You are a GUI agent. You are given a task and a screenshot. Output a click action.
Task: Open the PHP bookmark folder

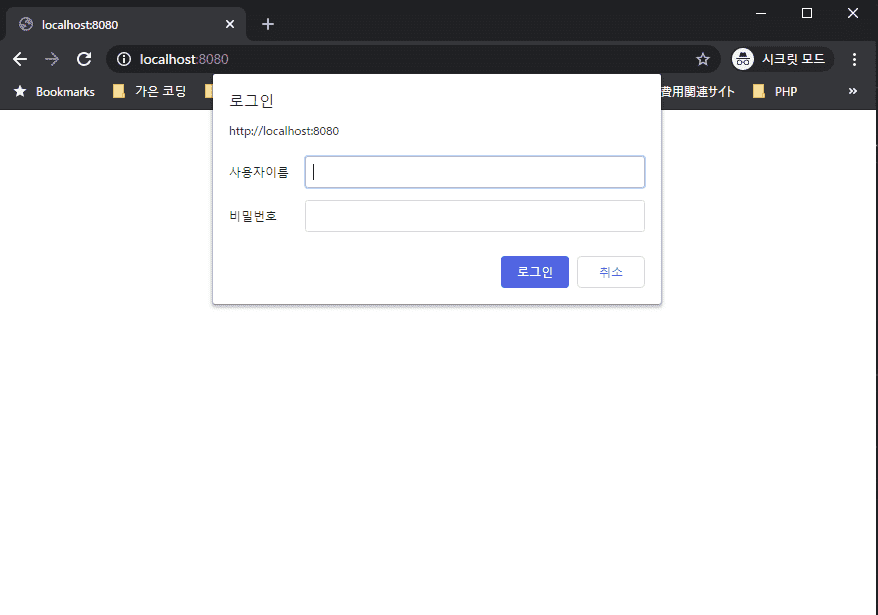[775, 91]
